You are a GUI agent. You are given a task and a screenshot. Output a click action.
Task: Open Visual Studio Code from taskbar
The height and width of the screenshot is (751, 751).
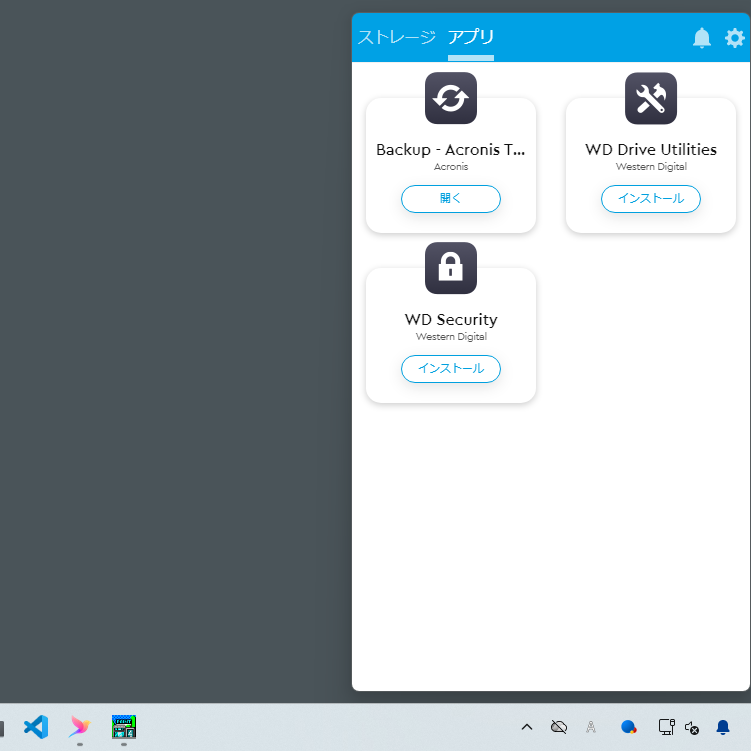pos(36,727)
